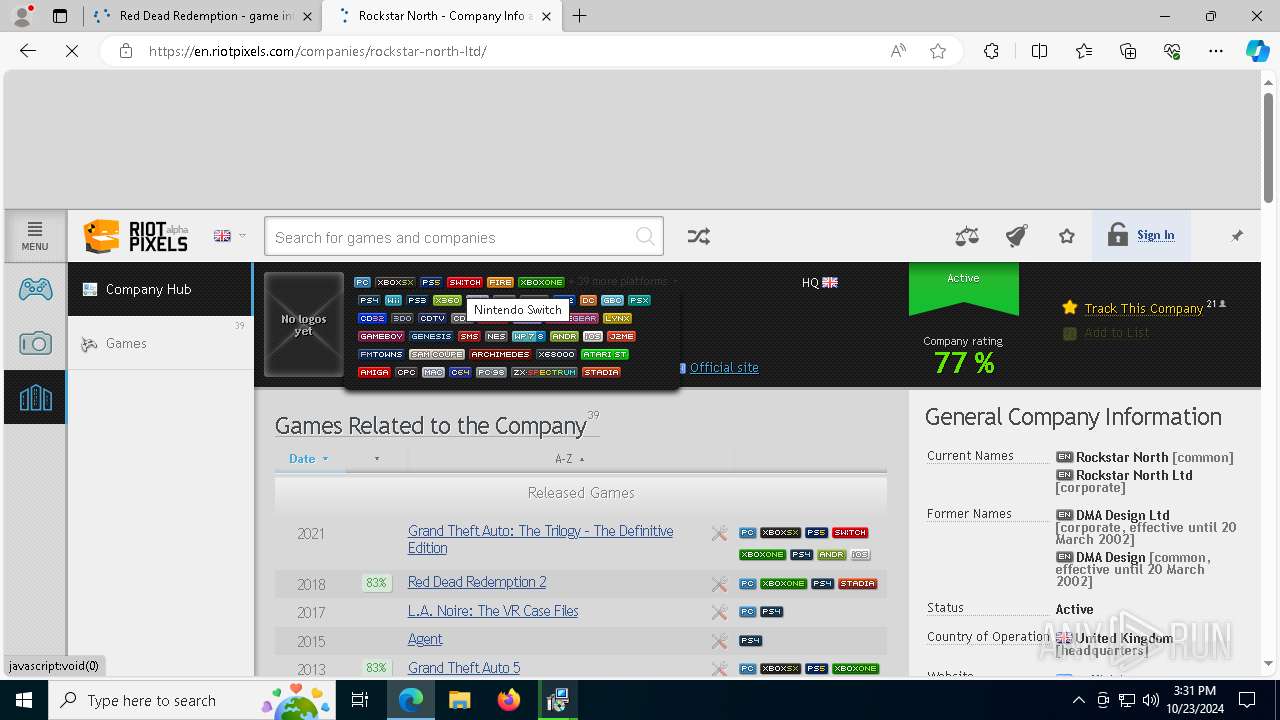Image resolution: width=1280 pixels, height=720 pixels.
Task: Click the ZX Spectrum platform tag
Action: coord(544,372)
